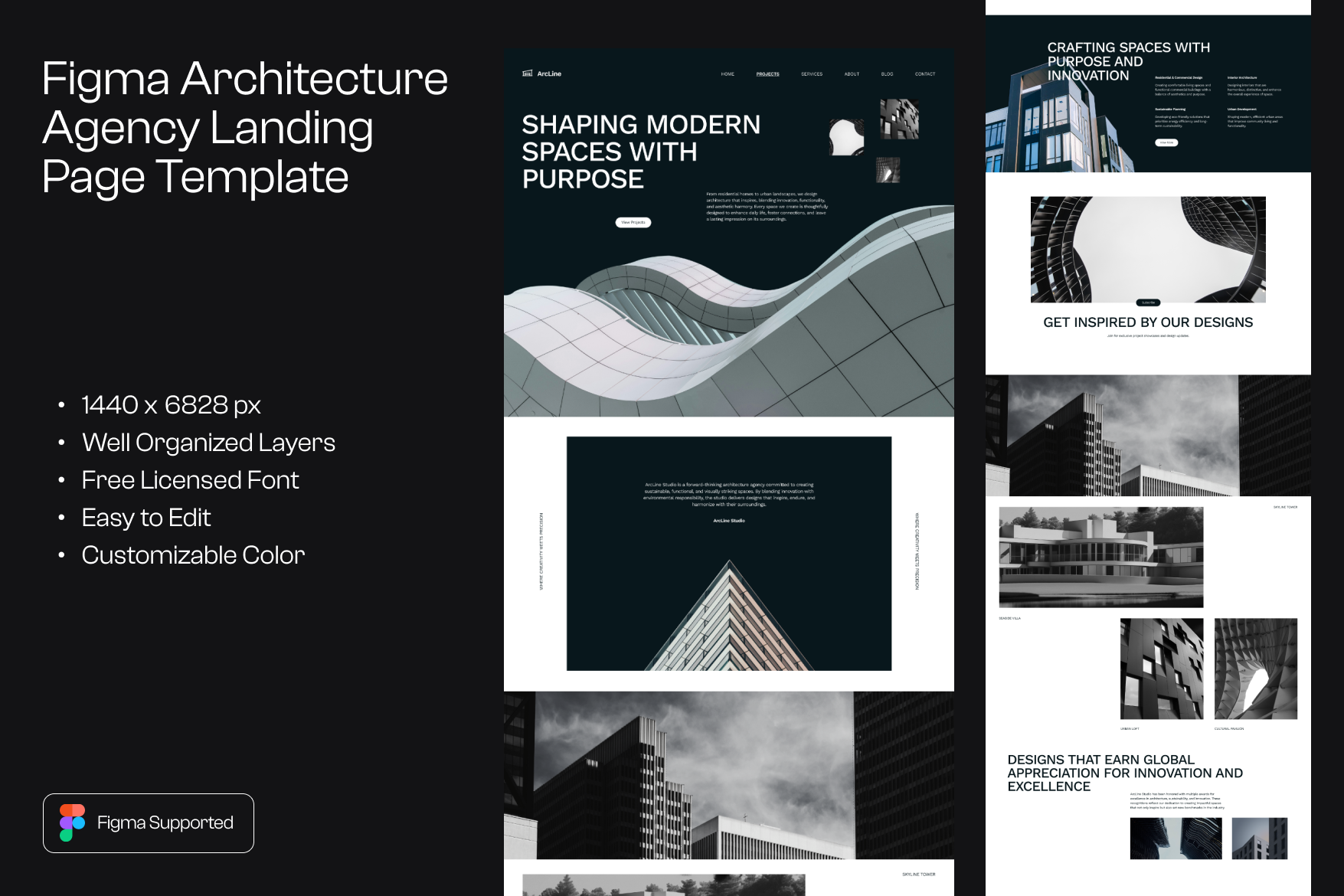
Task: Click the CONTACT nav link
Action: (x=924, y=74)
